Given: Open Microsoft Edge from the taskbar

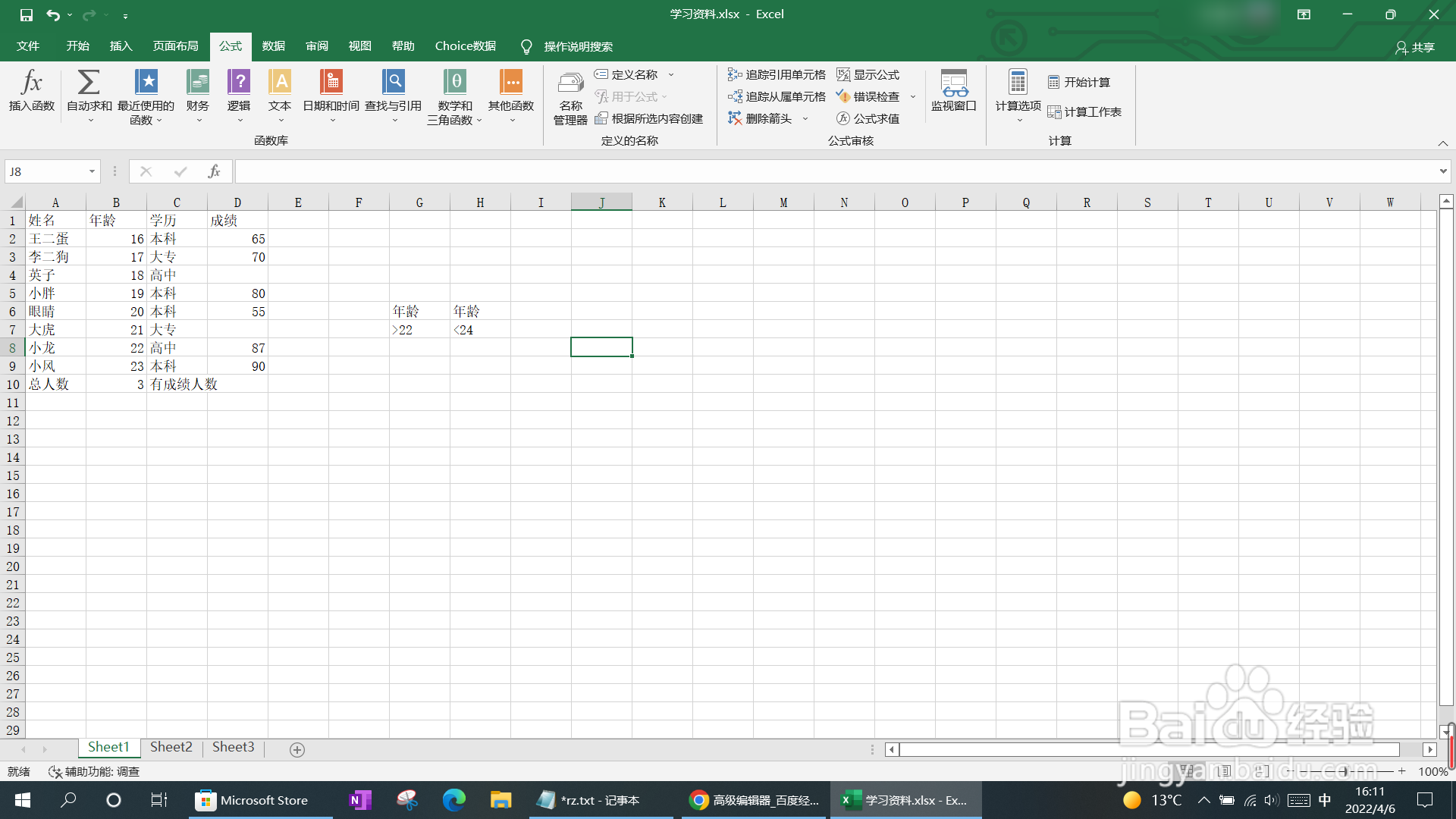Looking at the screenshot, I should coord(453,800).
